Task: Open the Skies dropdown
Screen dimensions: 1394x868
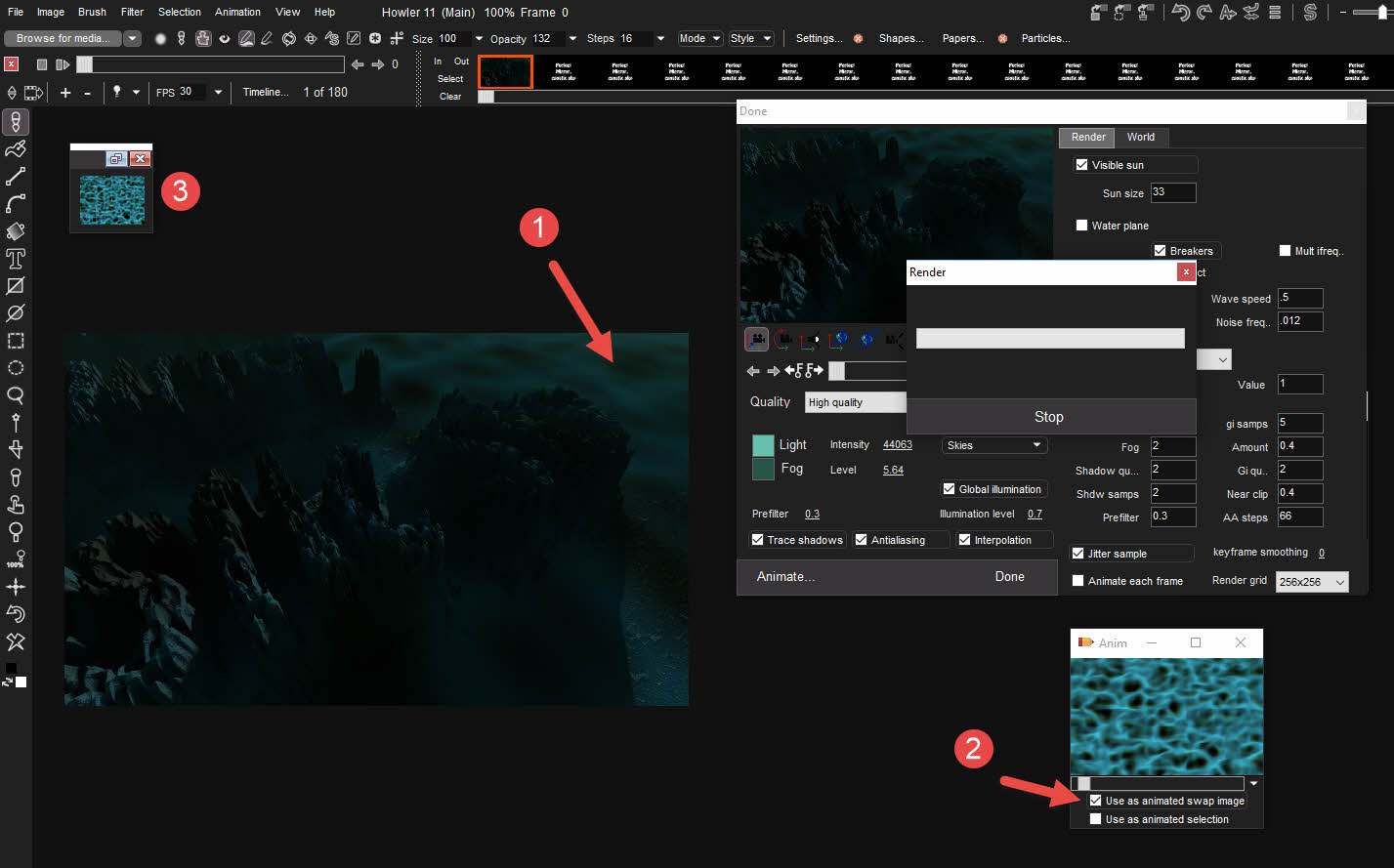Action: tap(993, 445)
